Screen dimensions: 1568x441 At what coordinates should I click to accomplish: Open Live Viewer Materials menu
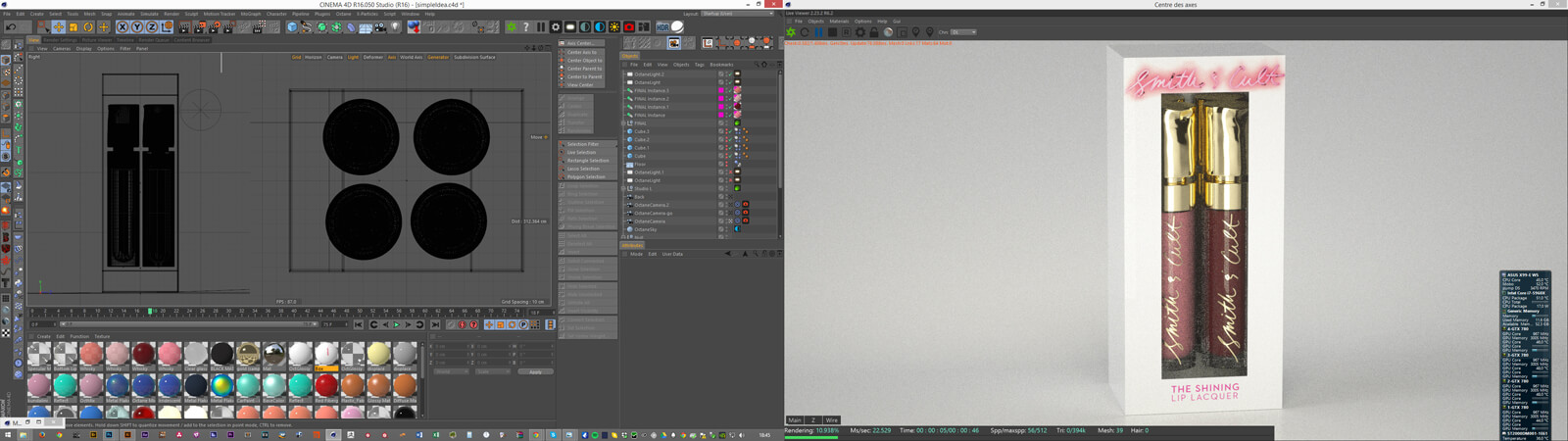click(839, 22)
